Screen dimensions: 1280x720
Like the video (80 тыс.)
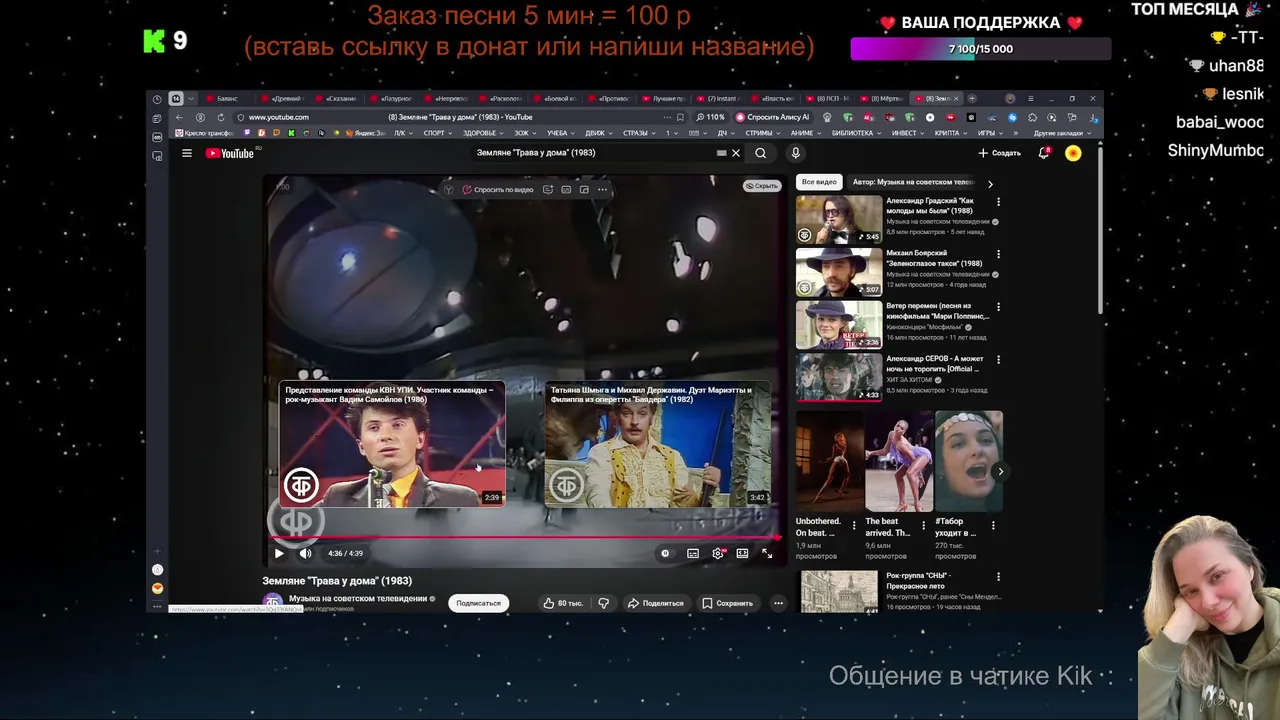[563, 603]
